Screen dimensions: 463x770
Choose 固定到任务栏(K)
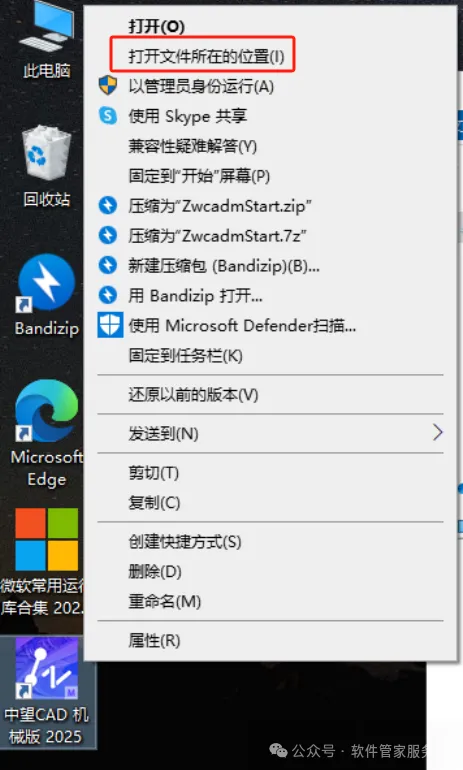tap(186, 355)
